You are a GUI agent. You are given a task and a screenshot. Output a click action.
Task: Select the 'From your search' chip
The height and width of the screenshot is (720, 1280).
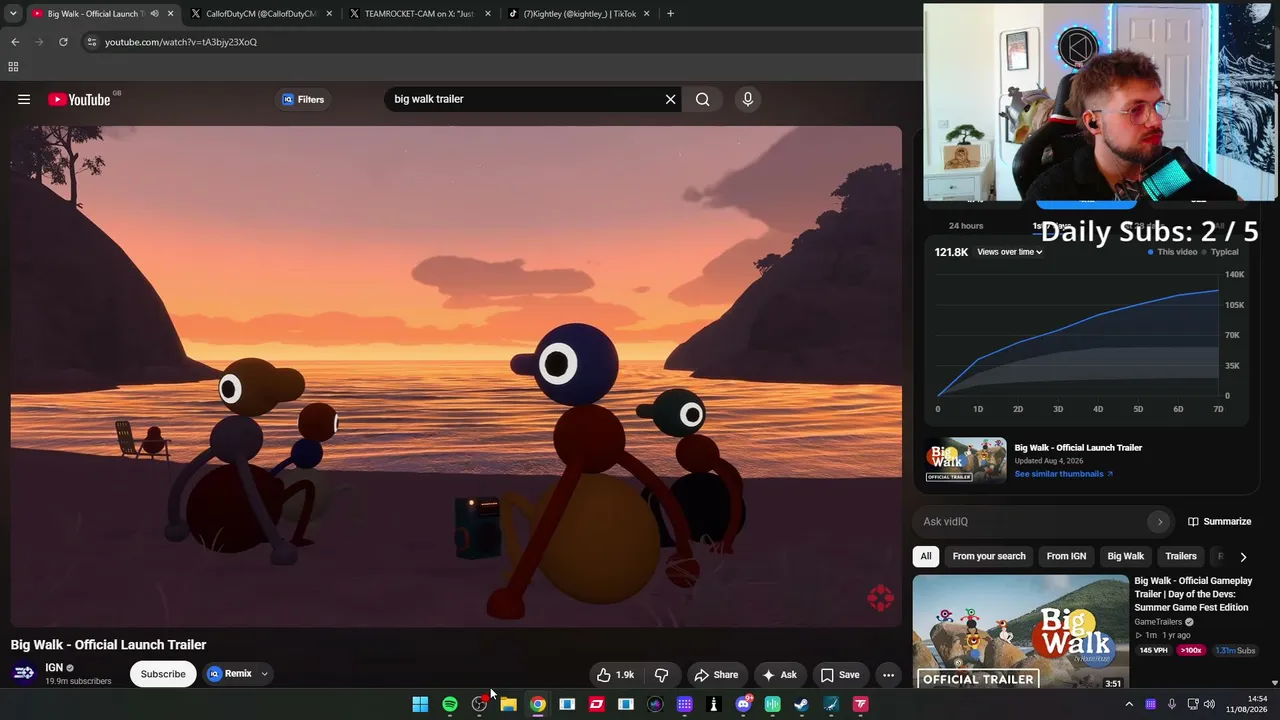pos(989,556)
